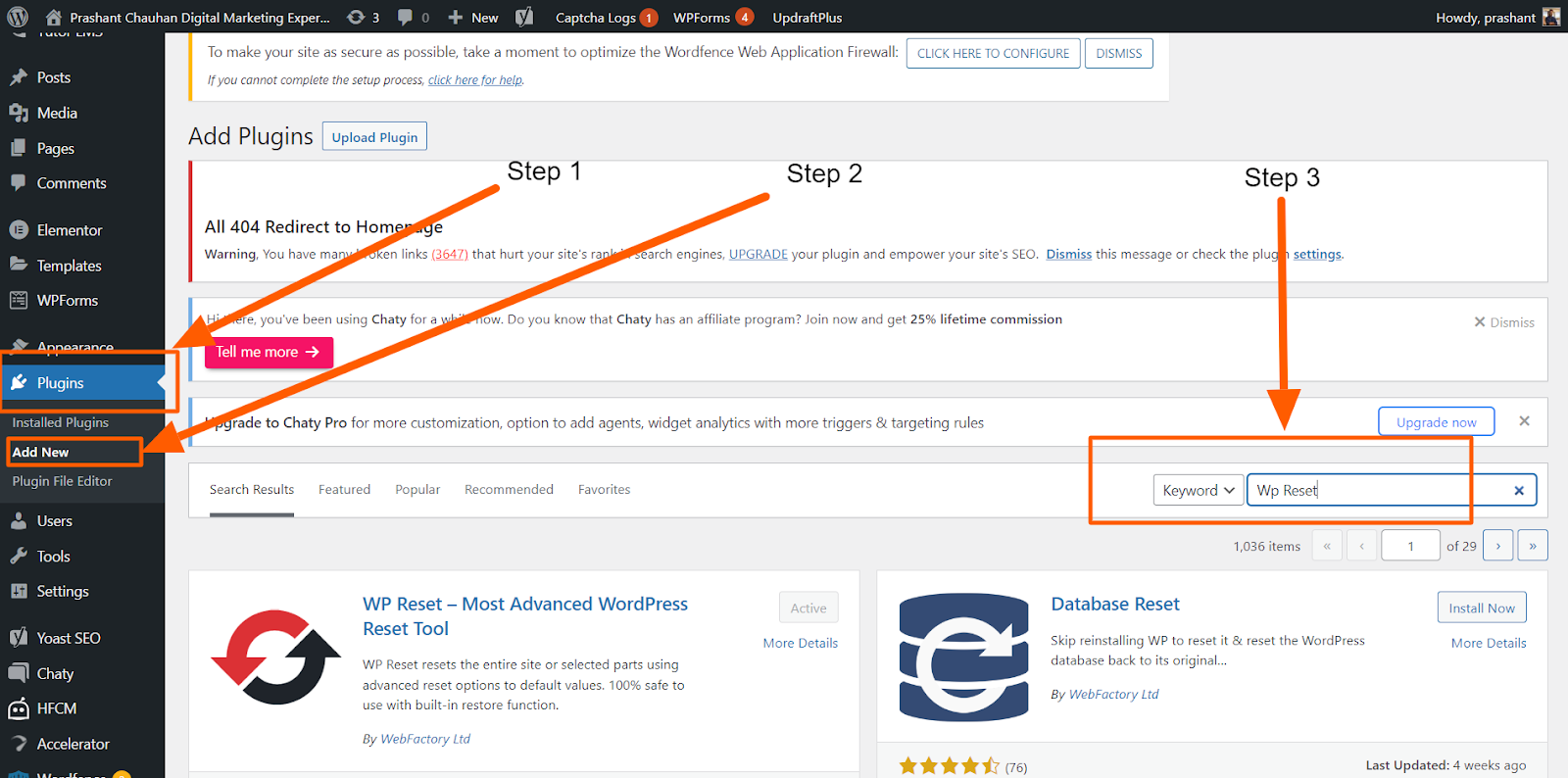The image size is (1568, 778).
Task: Switch to the Favorites plugins tab
Action: tap(604, 490)
